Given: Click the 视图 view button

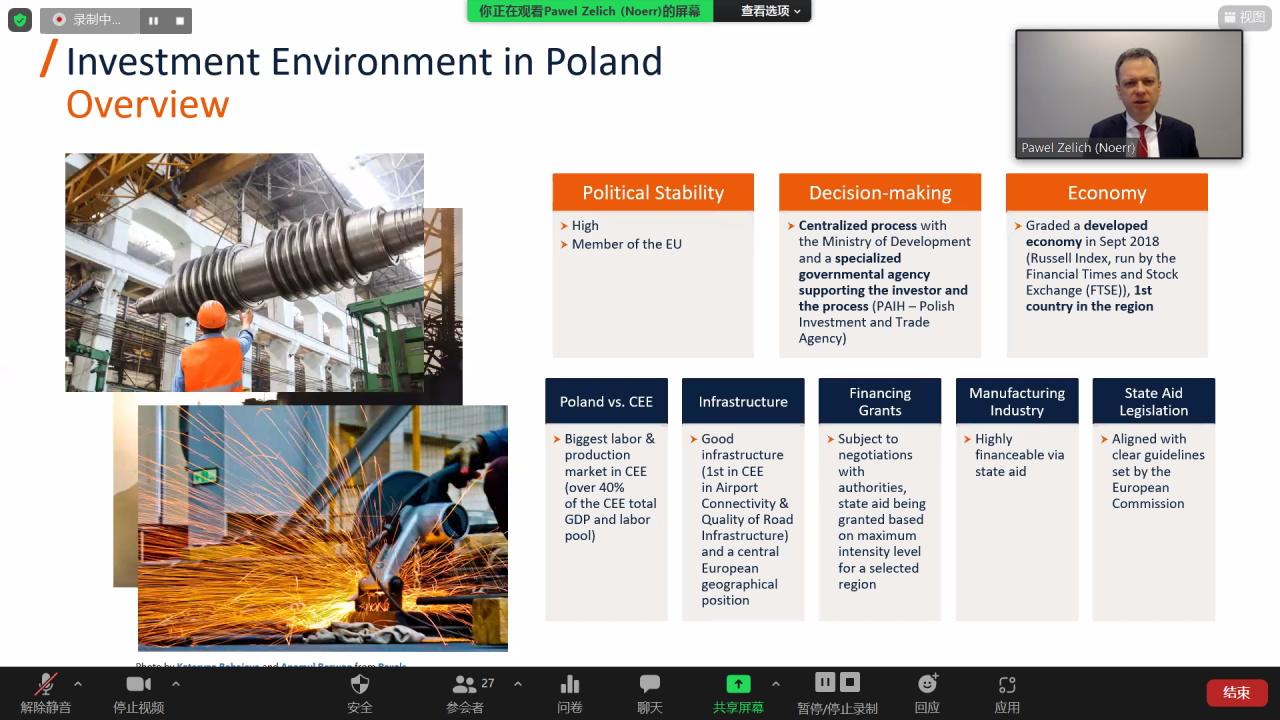Looking at the screenshot, I should pos(1244,17).
